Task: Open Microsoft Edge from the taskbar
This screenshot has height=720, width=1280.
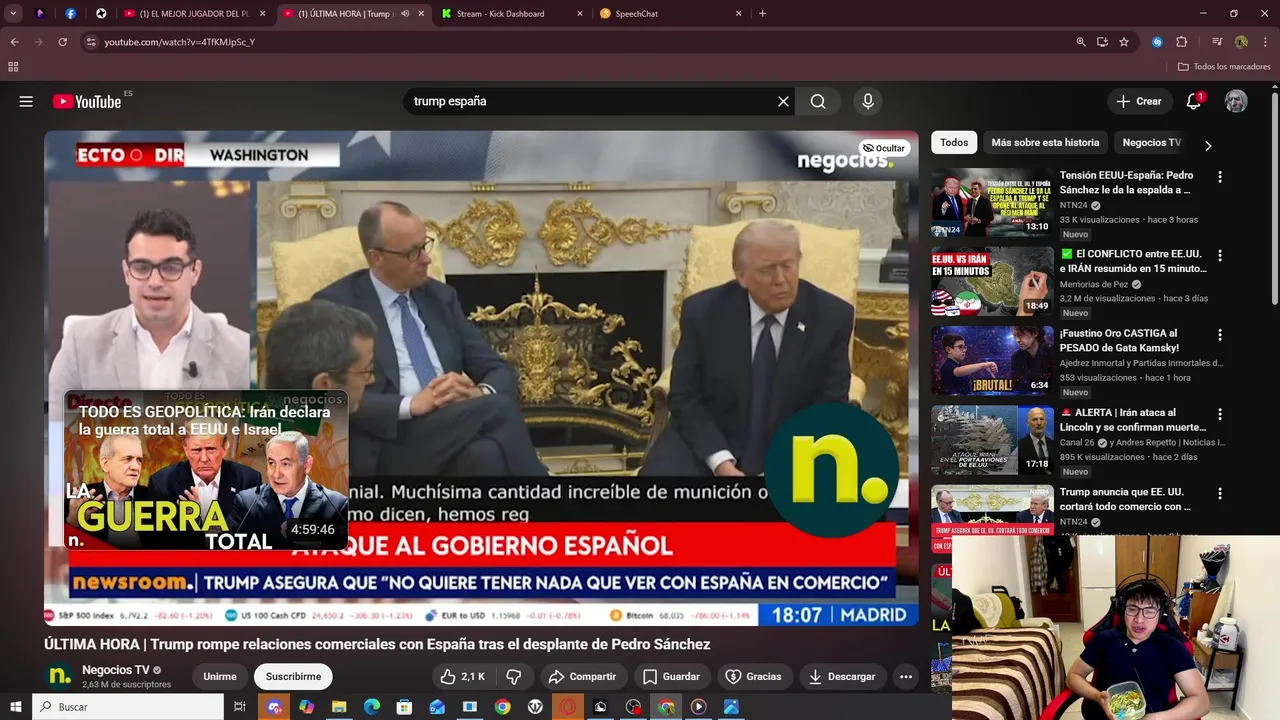Action: 372,707
